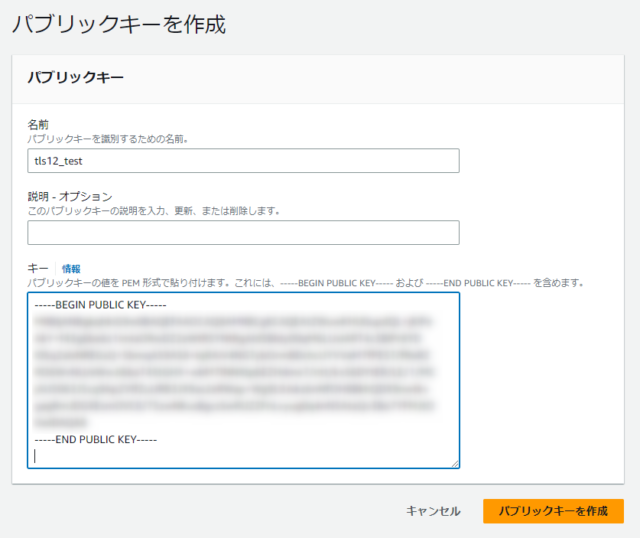The image size is (640, 538).
Task: Click the page title パブリックキーを作成
Action: click(x=119, y=24)
